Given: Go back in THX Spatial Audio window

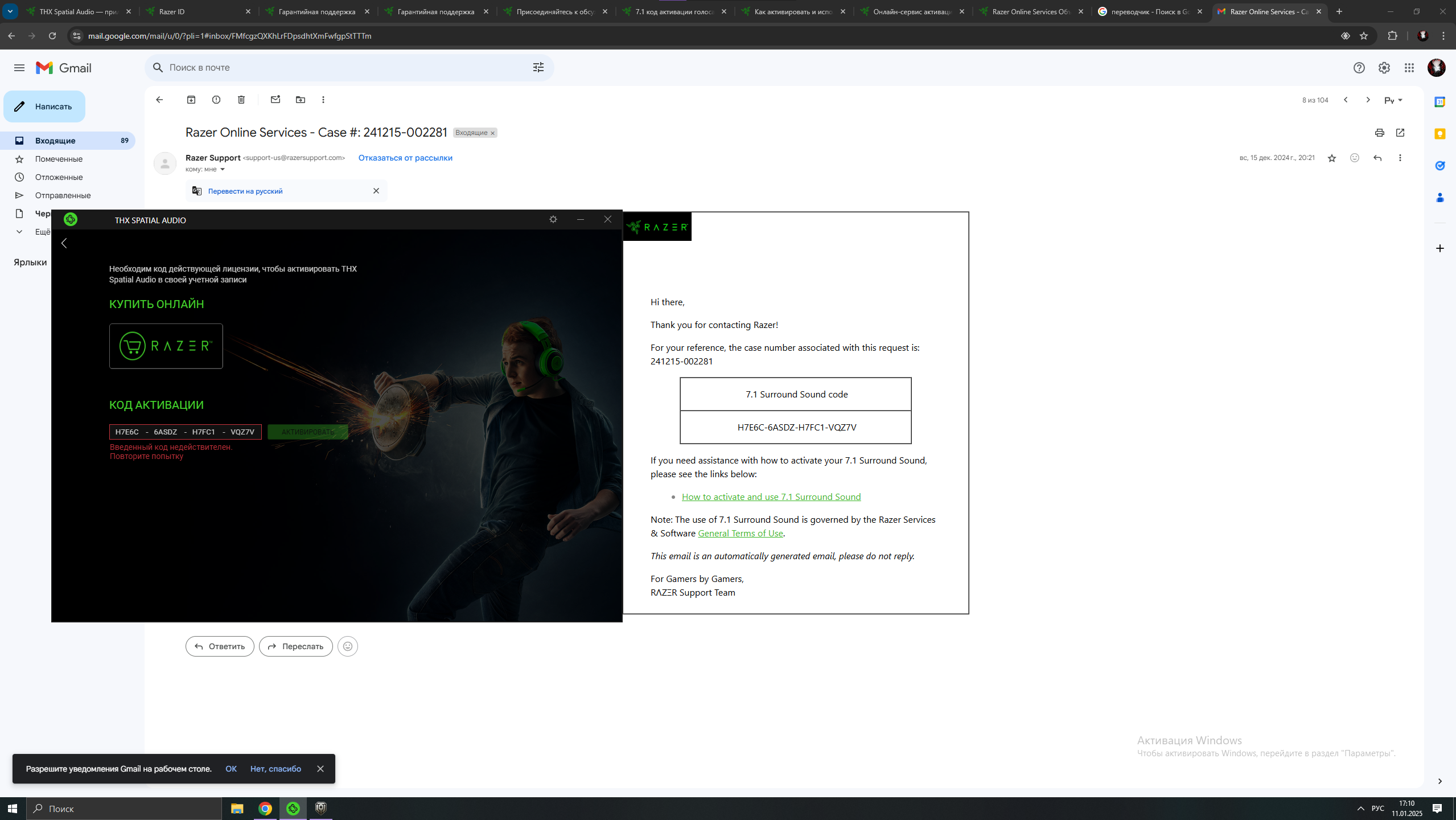Looking at the screenshot, I should [64, 243].
